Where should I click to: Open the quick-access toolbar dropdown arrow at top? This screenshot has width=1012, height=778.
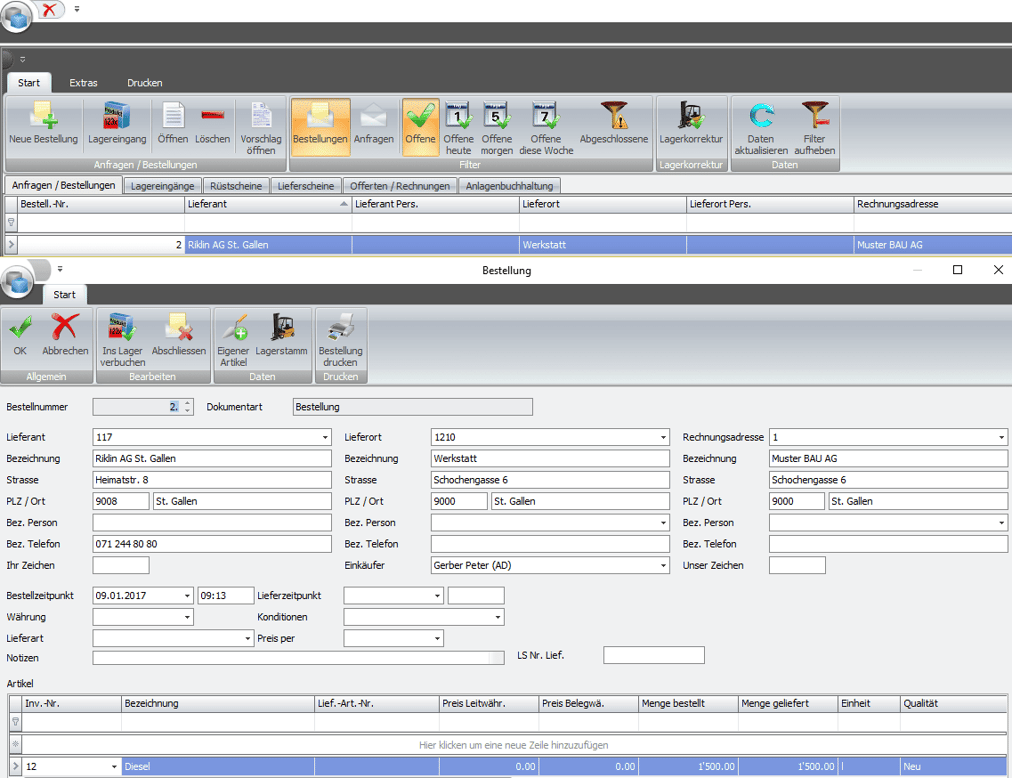[x=77, y=9]
